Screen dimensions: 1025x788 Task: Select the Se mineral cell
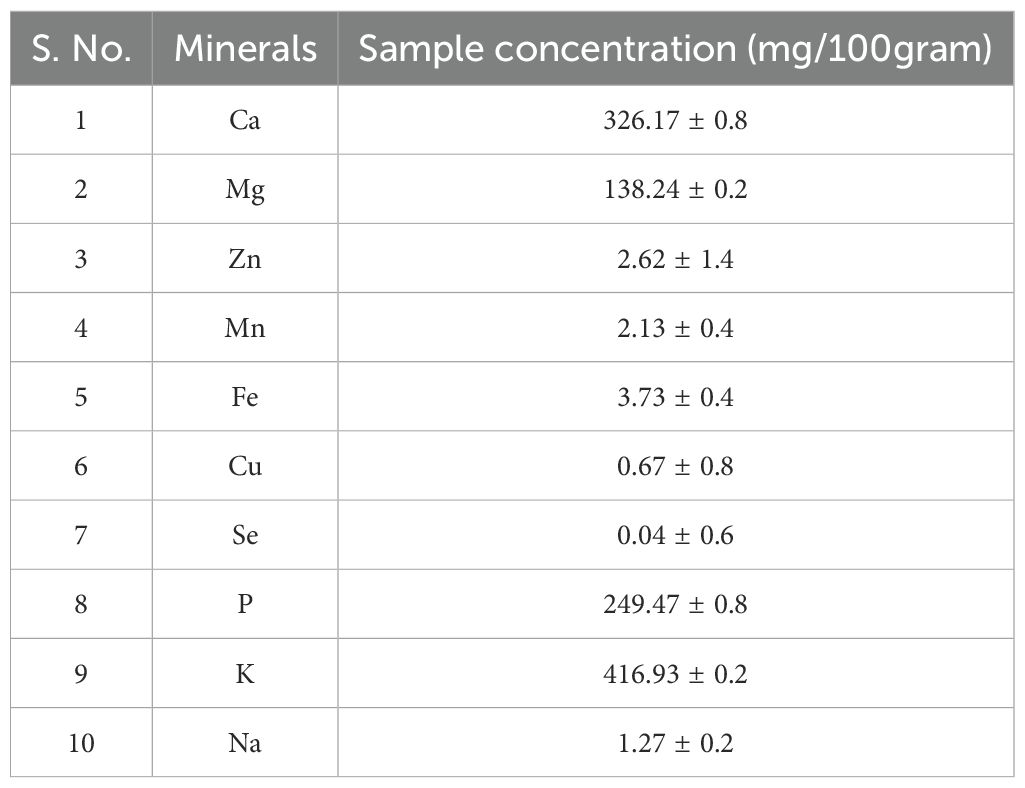click(x=245, y=536)
